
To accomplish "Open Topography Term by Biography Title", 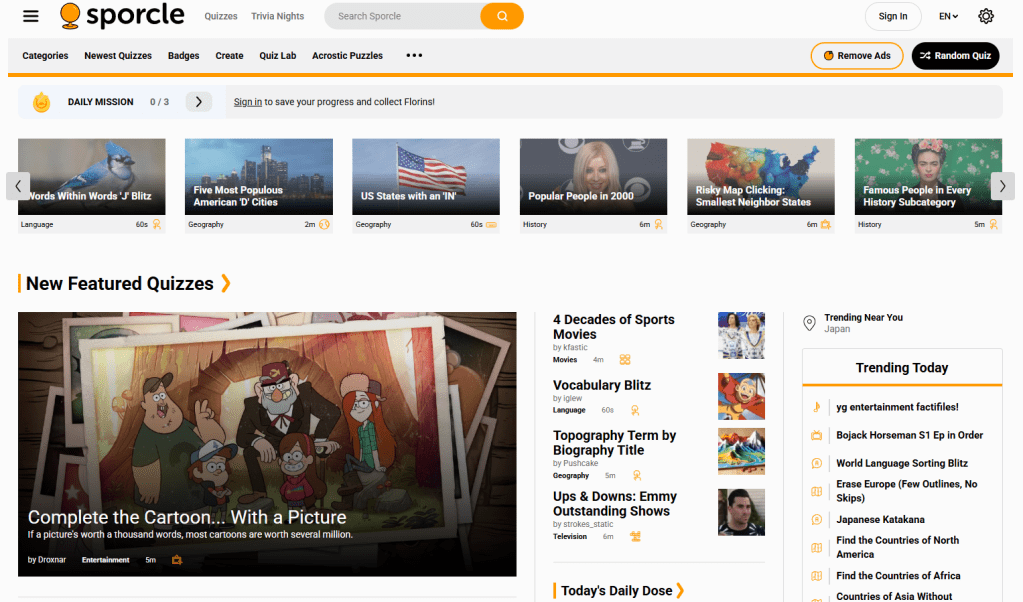I will [x=614, y=443].
